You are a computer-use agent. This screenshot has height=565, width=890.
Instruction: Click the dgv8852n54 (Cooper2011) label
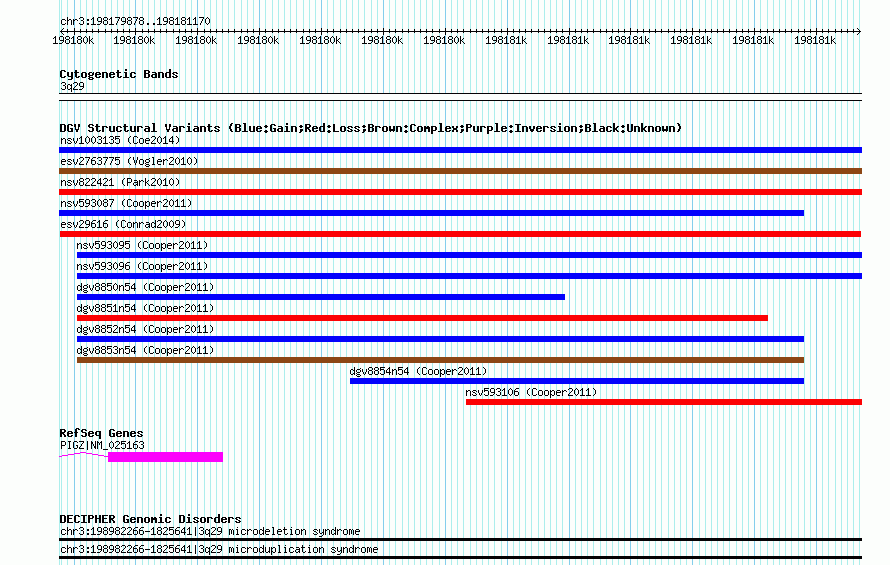(x=145, y=329)
